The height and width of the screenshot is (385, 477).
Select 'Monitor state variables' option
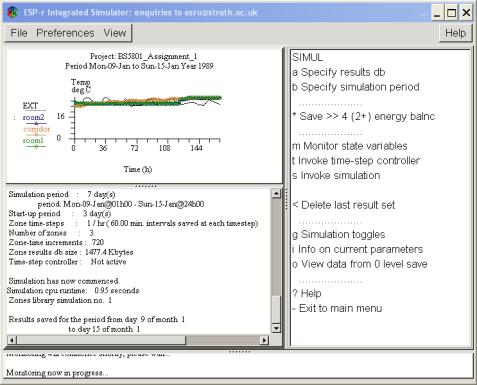(x=350, y=146)
